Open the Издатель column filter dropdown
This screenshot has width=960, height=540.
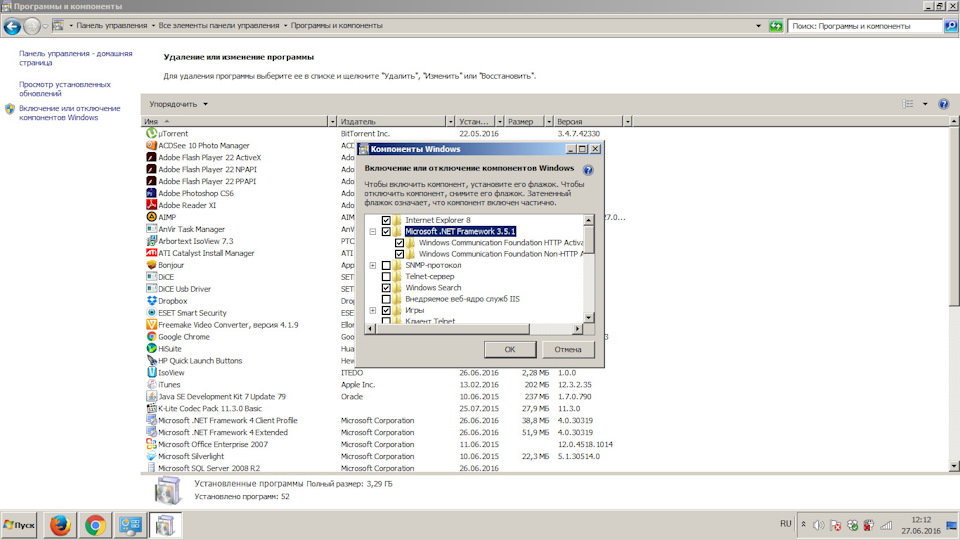point(450,121)
